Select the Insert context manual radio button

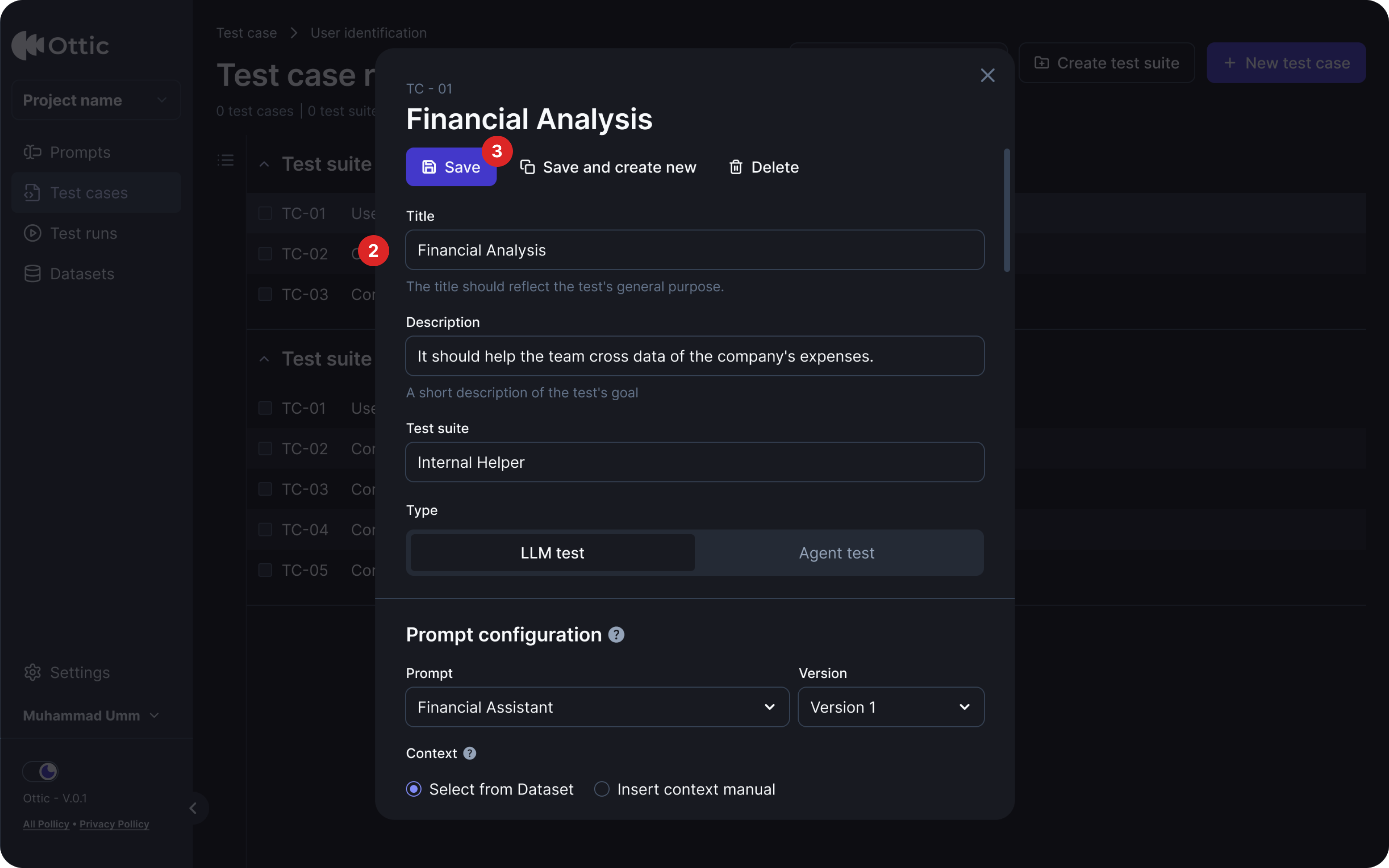click(601, 789)
